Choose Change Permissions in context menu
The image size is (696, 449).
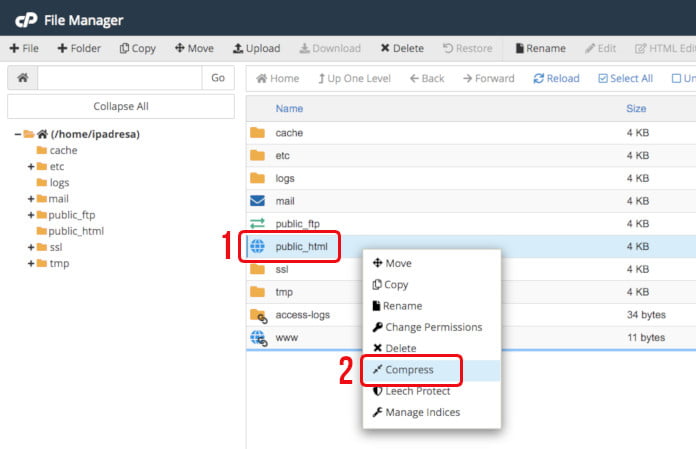point(427,327)
